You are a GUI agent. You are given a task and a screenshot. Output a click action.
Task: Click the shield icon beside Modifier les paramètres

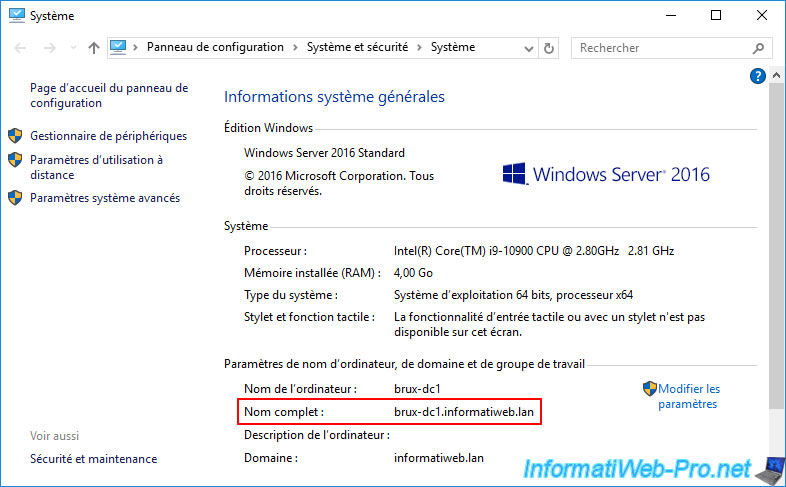pos(649,389)
